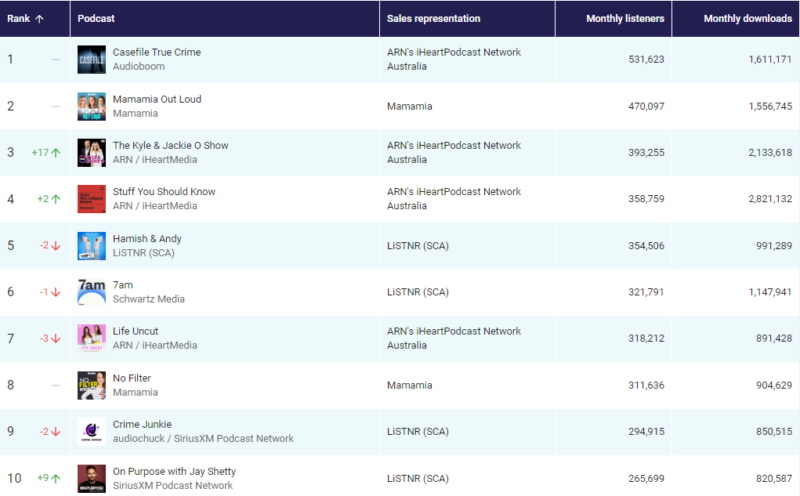
Task: Select the Life Uncut pink cover art
Action: pos(91,339)
